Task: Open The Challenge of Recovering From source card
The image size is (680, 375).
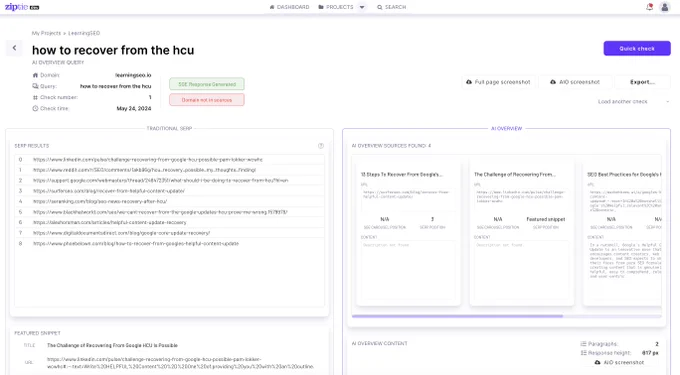Action: (522, 234)
